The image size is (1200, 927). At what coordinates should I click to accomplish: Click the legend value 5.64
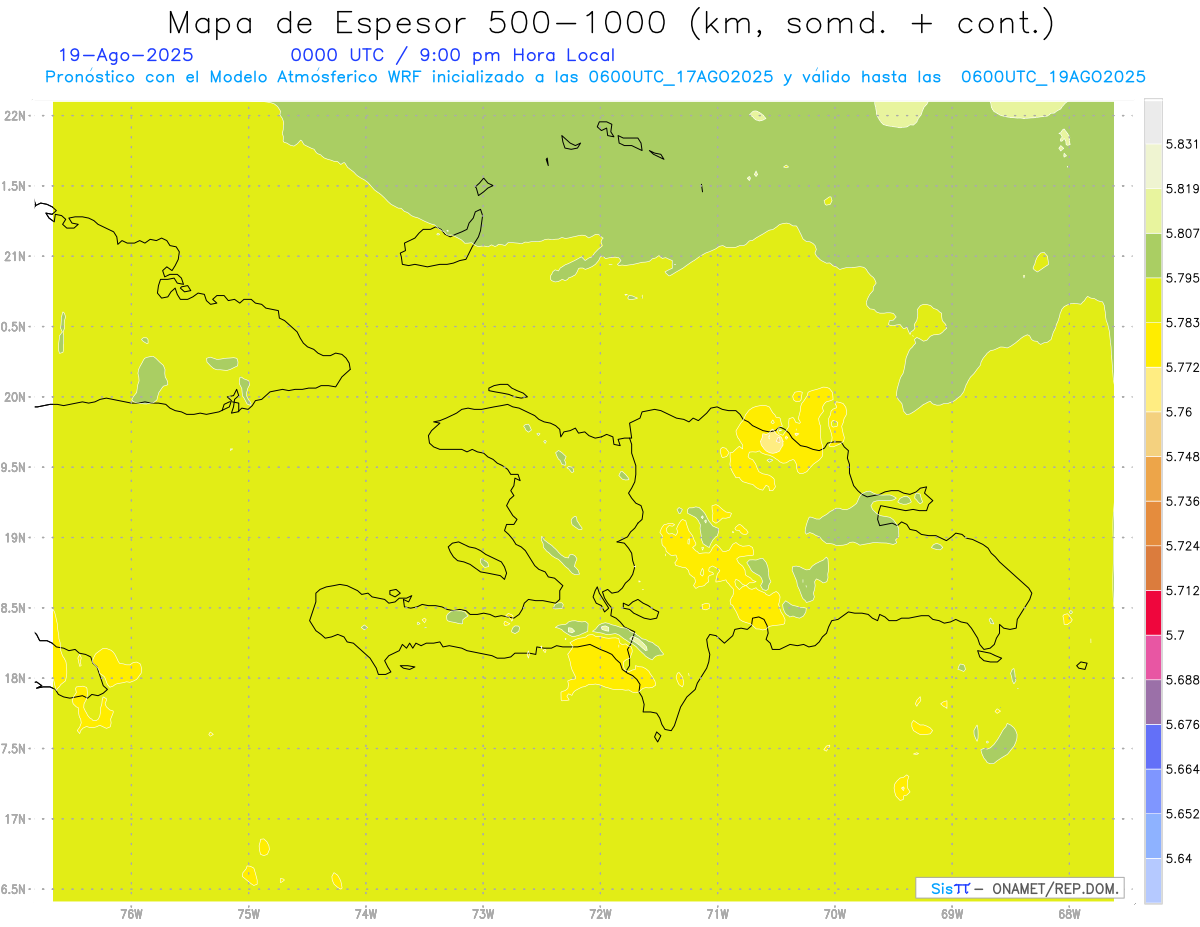(x=1178, y=859)
